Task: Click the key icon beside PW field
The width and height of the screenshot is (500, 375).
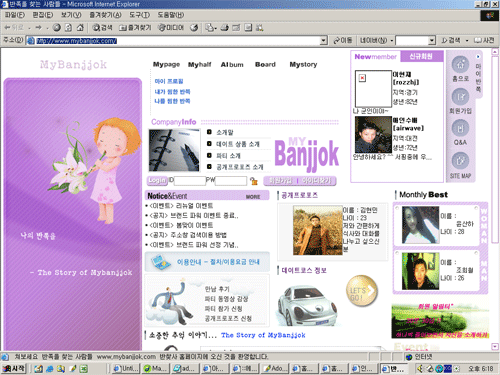Action: (254, 181)
